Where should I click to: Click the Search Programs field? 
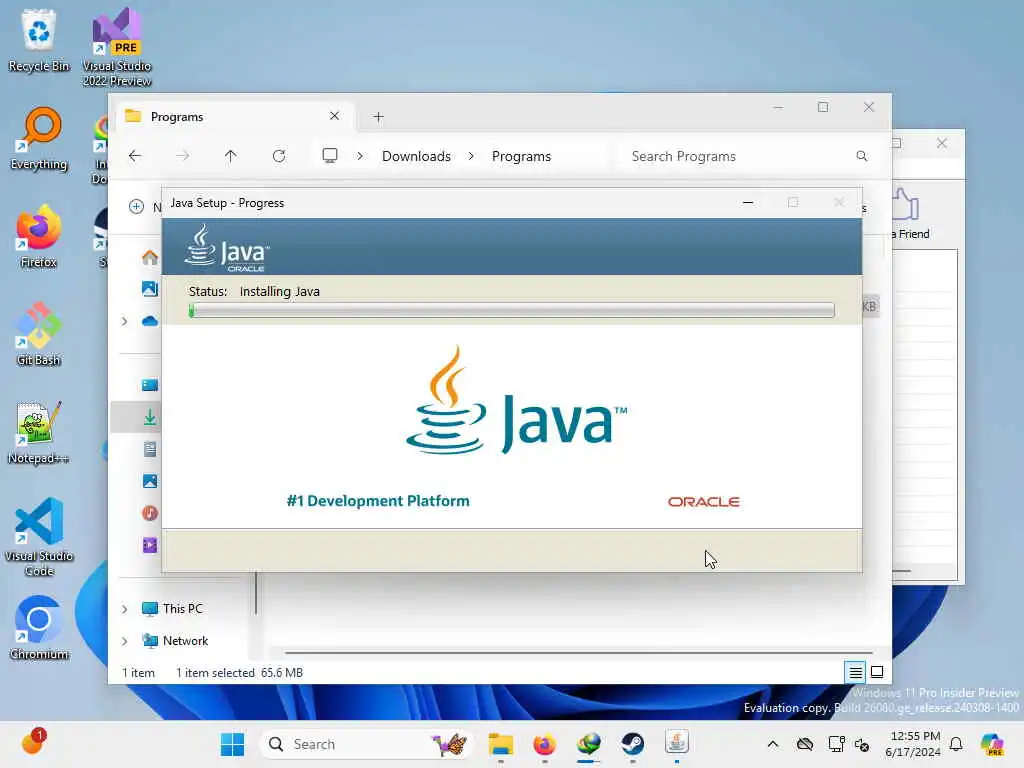748,156
